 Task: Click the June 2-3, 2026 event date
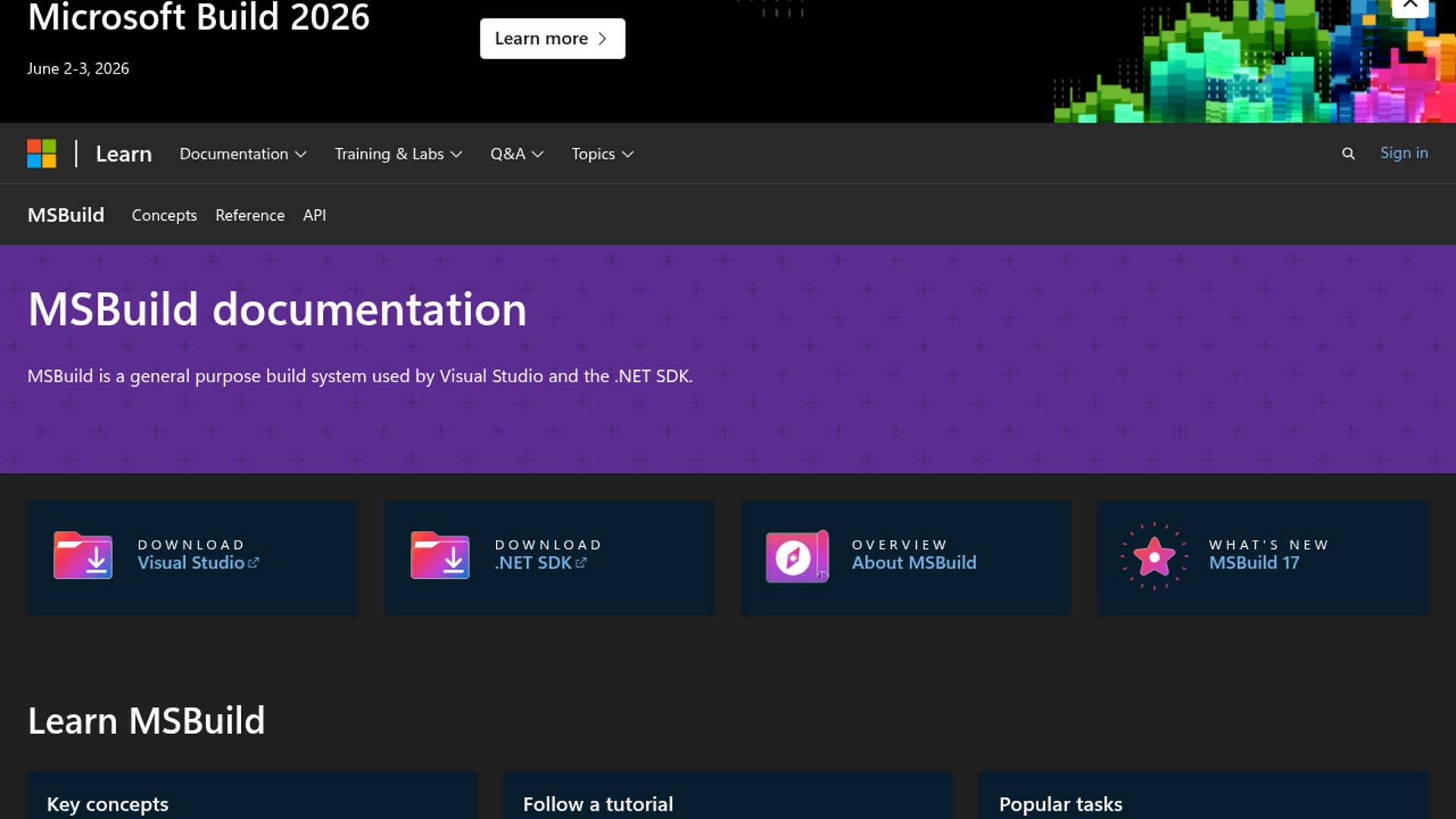coord(78,68)
